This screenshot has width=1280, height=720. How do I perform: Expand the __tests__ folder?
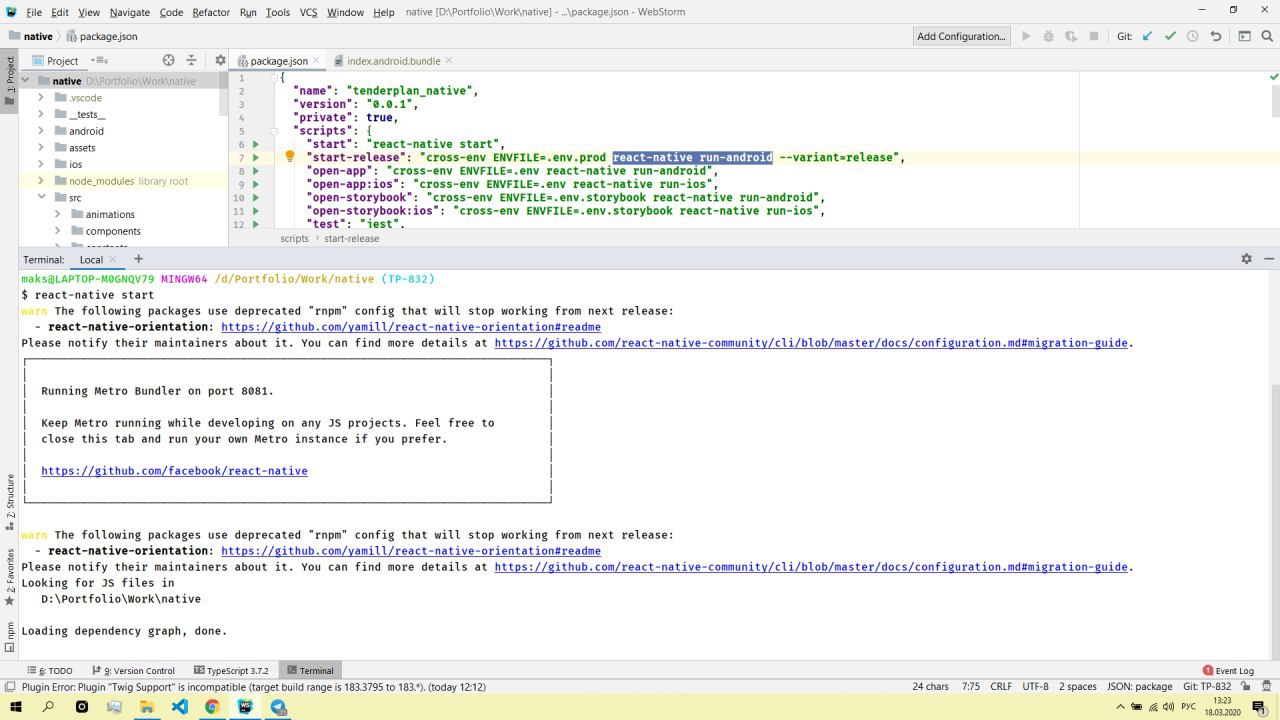(x=41, y=114)
